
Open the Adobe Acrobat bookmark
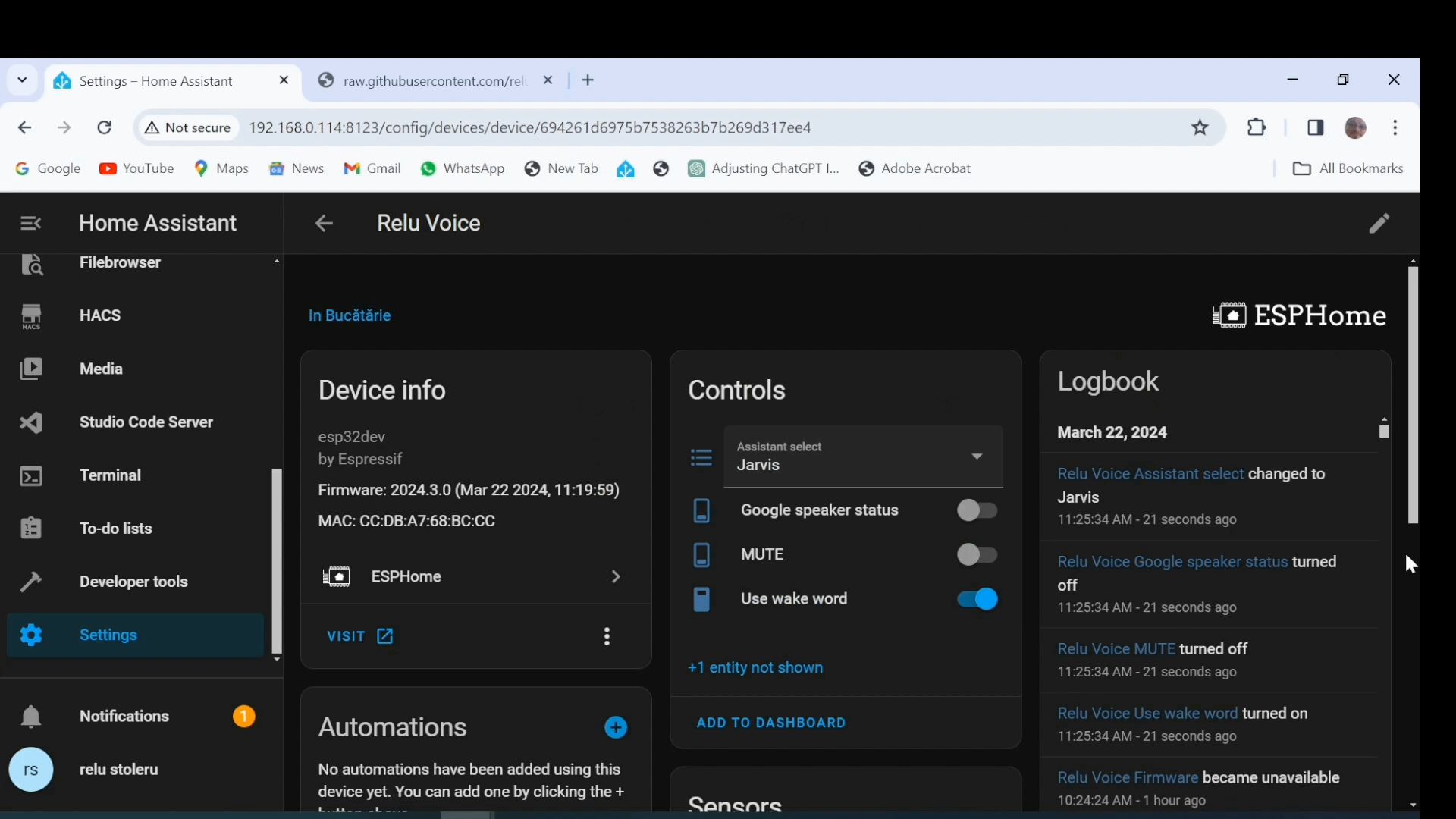(915, 168)
